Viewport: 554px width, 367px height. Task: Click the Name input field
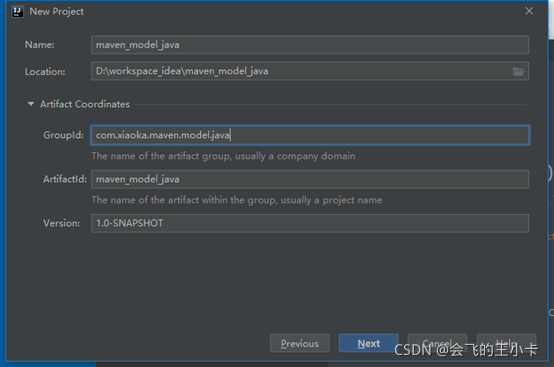(x=310, y=45)
